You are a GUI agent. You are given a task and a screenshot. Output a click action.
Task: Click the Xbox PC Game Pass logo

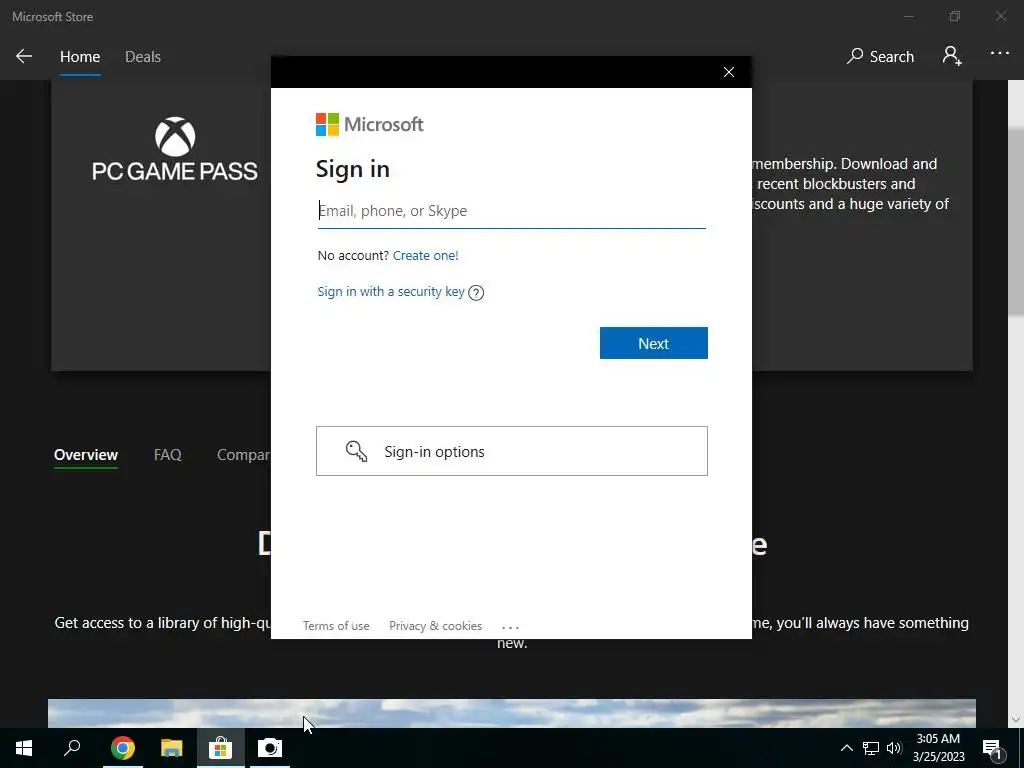(174, 149)
